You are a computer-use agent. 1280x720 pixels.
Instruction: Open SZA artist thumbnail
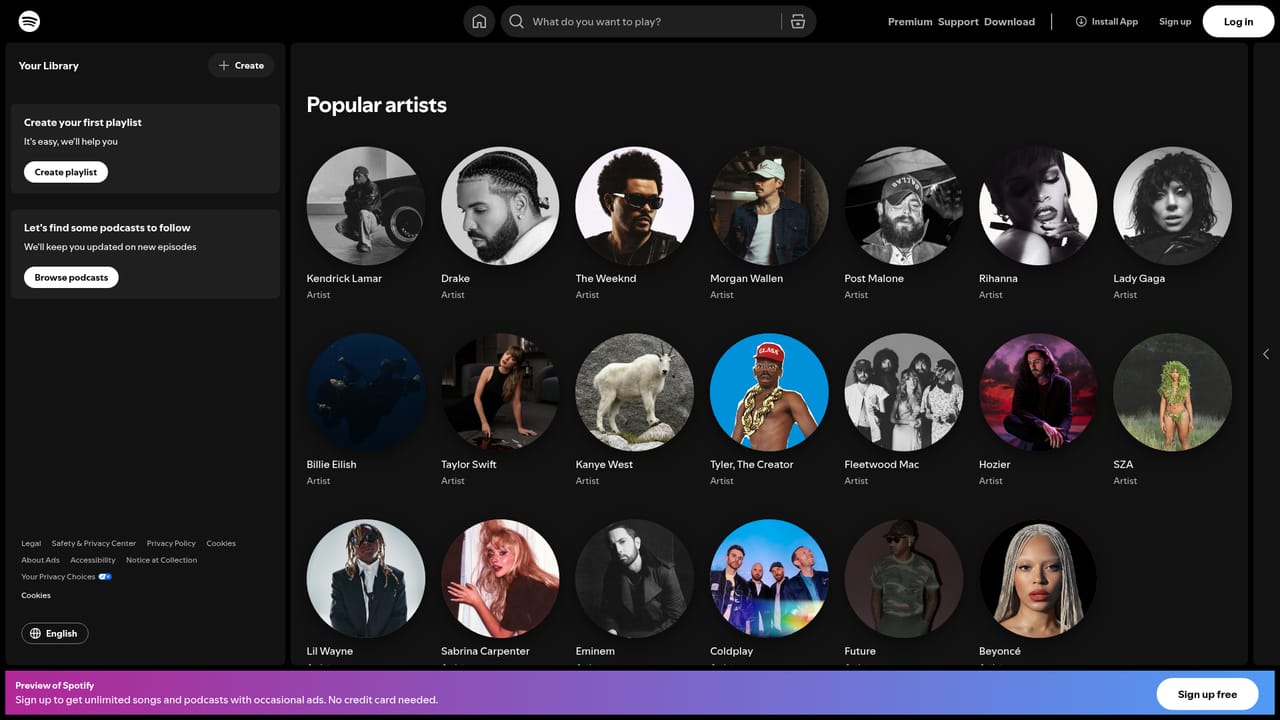pyautogui.click(x=1172, y=392)
